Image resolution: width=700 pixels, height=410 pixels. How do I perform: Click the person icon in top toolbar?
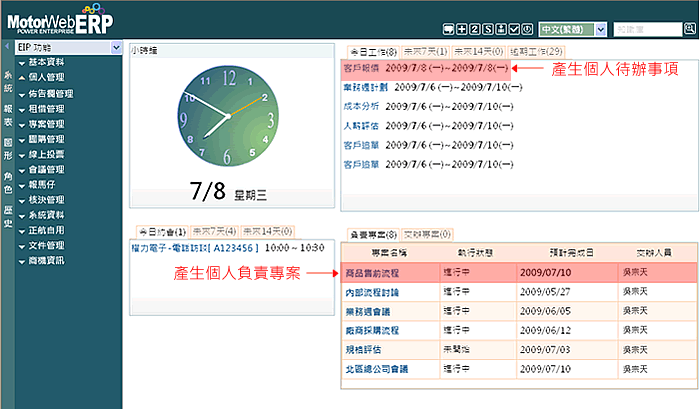500,30
